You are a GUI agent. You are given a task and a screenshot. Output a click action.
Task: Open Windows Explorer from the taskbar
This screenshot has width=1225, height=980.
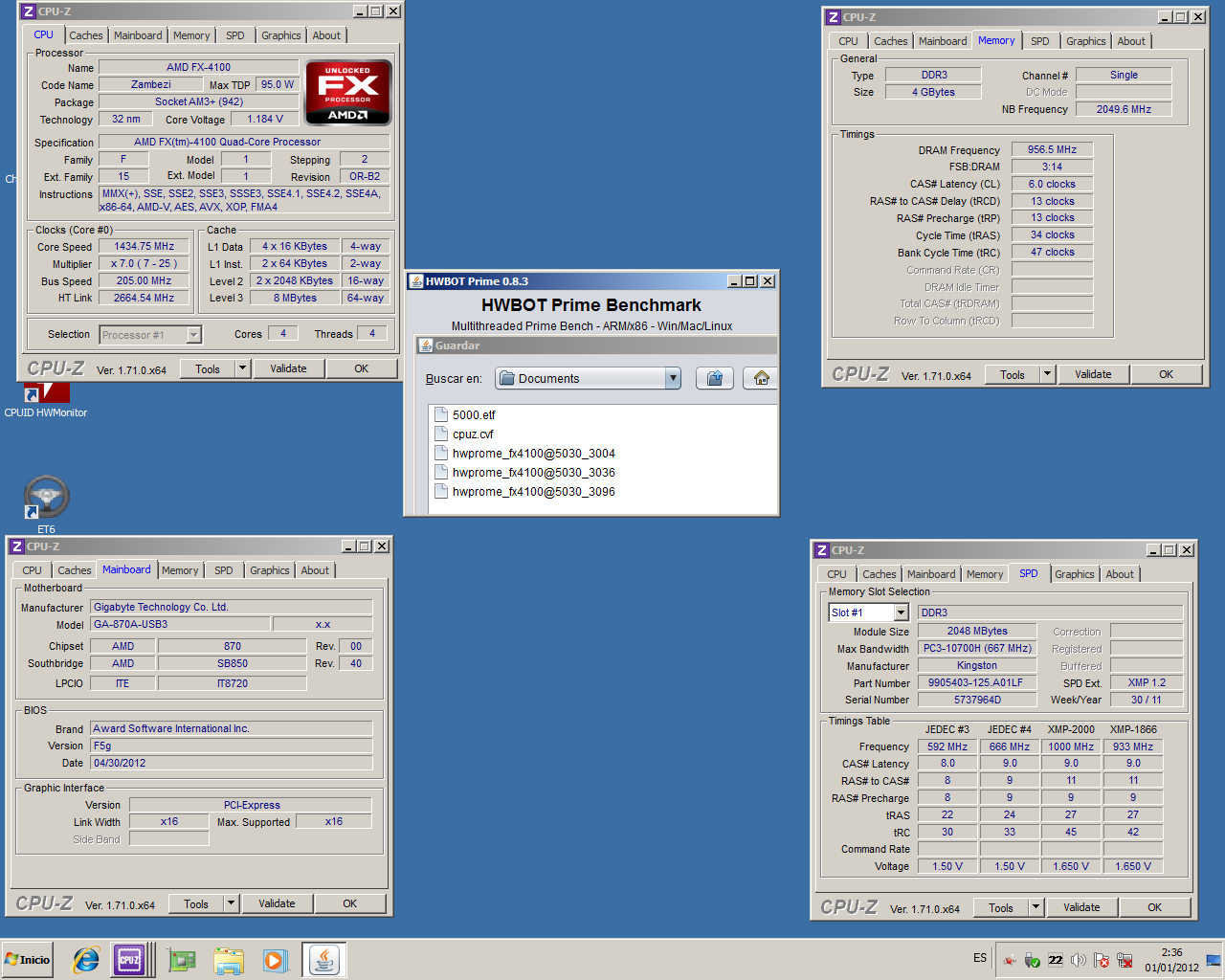point(229,960)
